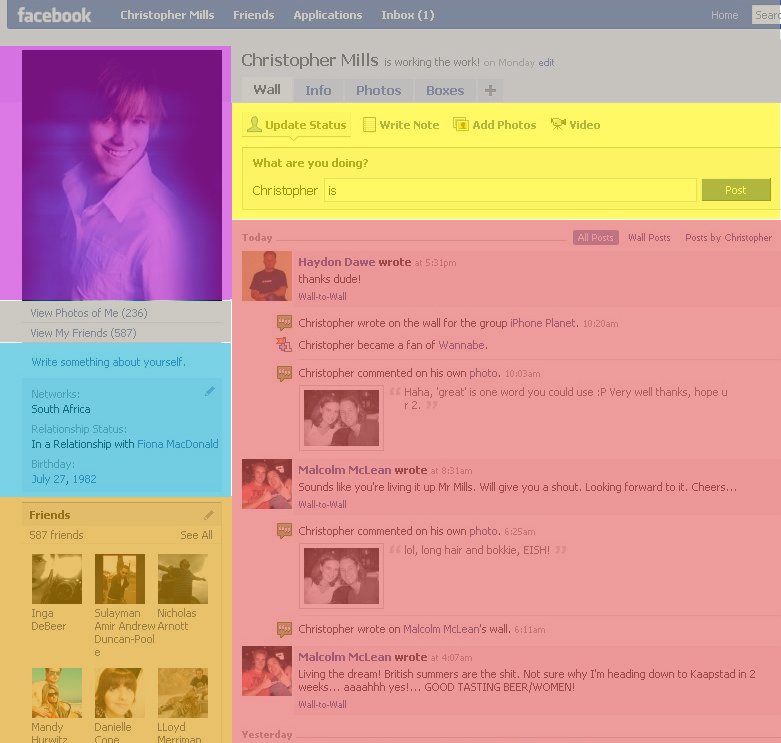Click the 587 friends count text

pyautogui.click(x=56, y=535)
